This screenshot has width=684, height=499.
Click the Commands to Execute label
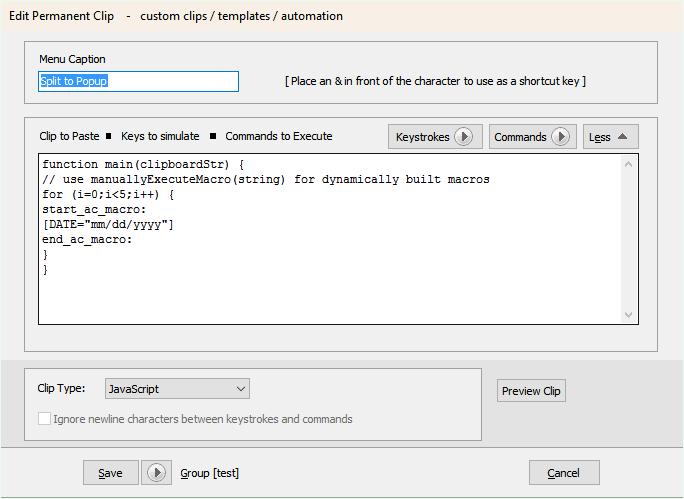278,136
